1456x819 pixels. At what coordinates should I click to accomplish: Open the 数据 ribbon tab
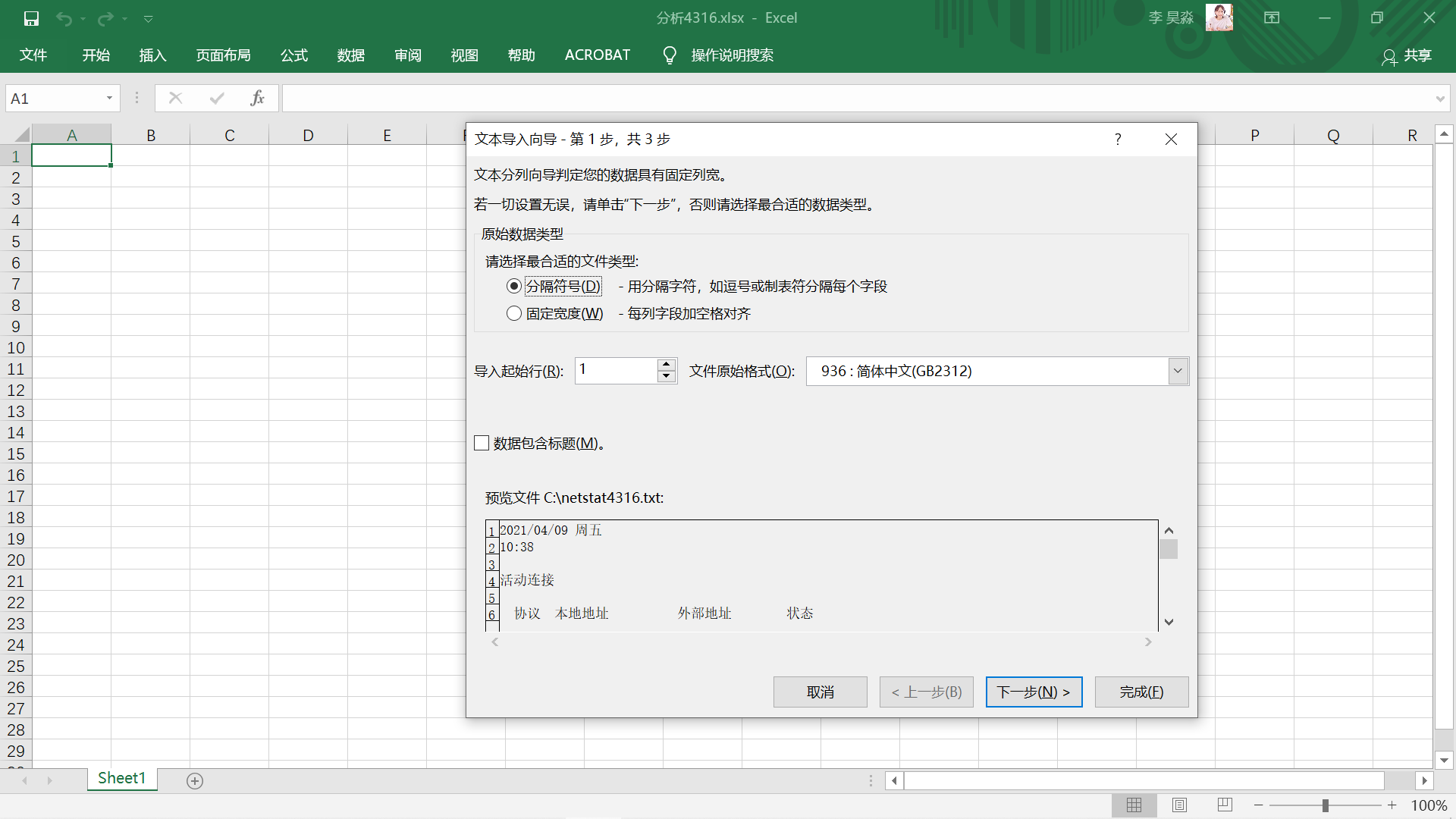(351, 55)
